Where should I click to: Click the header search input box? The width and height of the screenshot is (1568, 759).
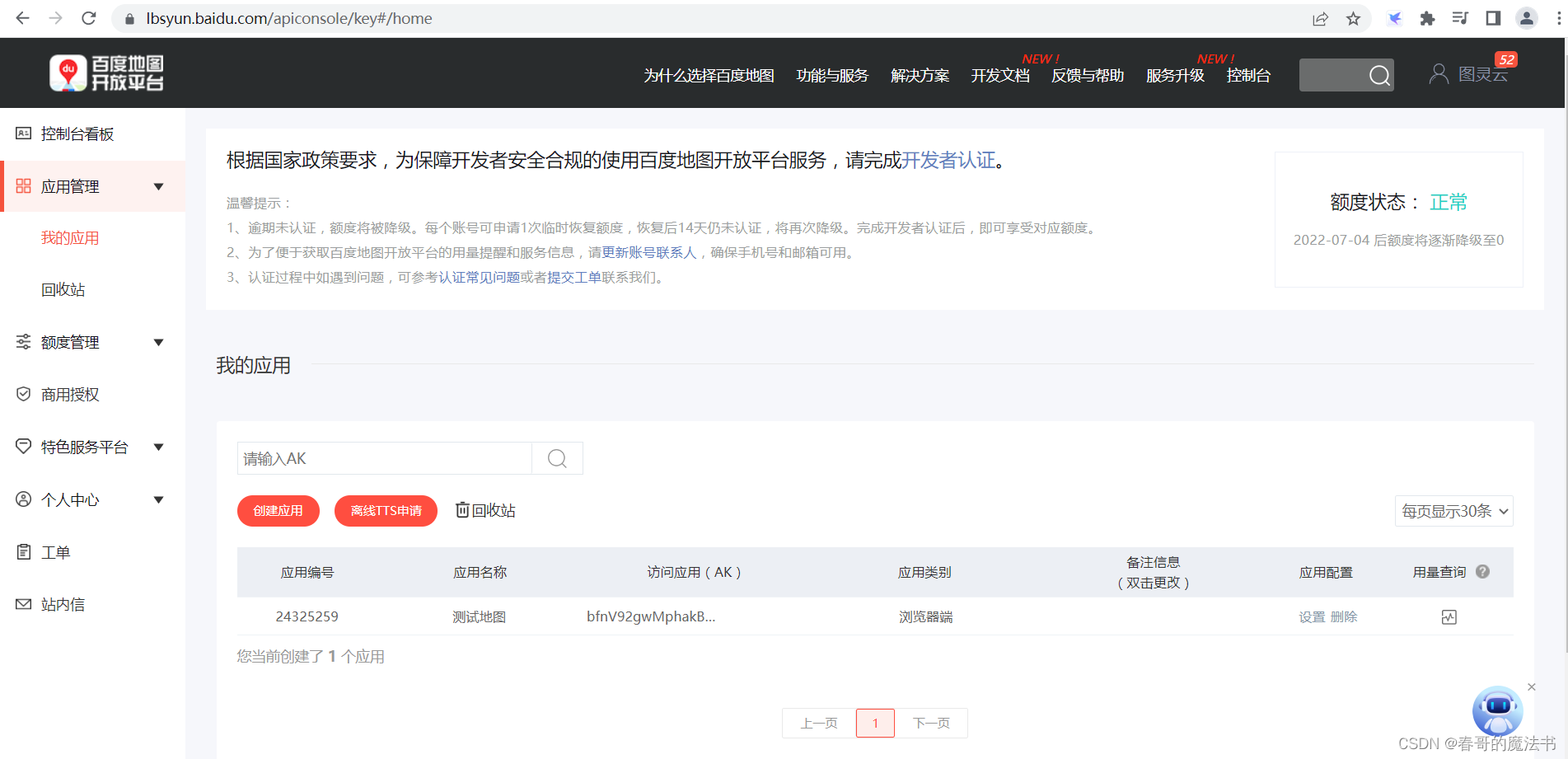coord(1332,75)
